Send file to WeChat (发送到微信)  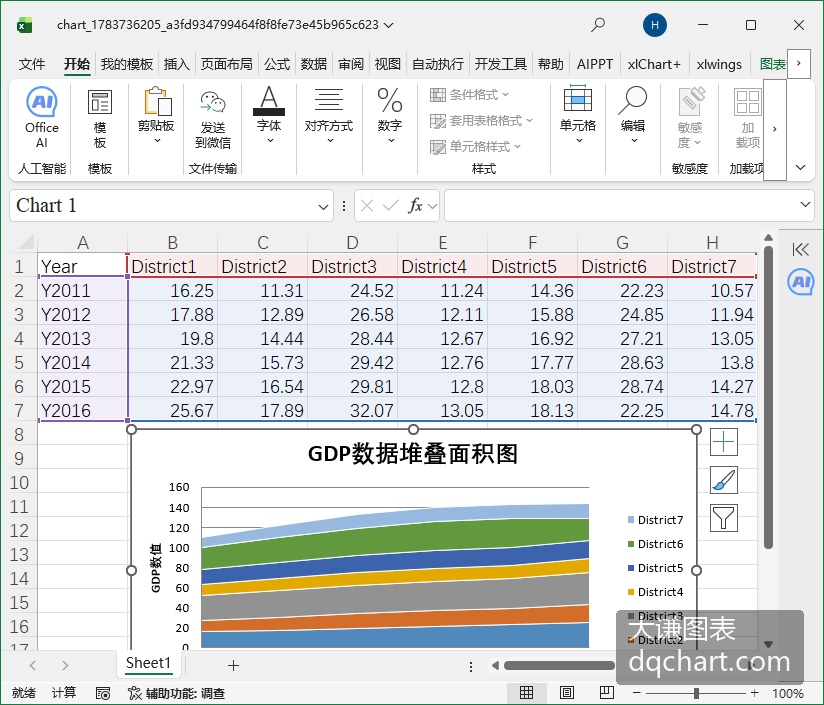point(213,119)
